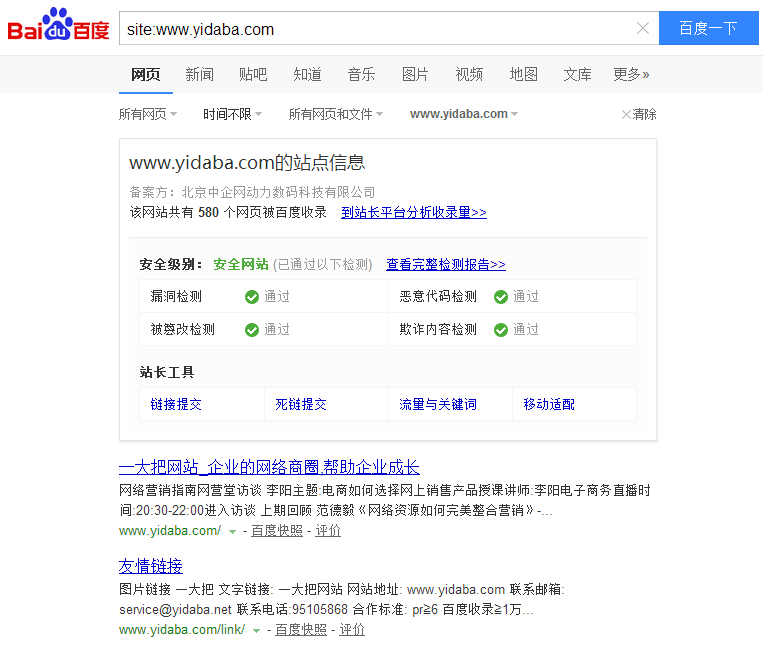Switch to the 新闻 tab
Image resolution: width=763 pixels, height=645 pixels.
200,74
